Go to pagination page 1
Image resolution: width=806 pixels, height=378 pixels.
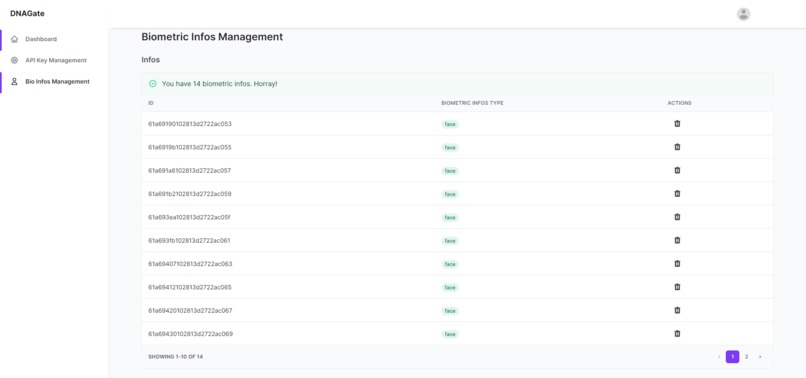732,356
